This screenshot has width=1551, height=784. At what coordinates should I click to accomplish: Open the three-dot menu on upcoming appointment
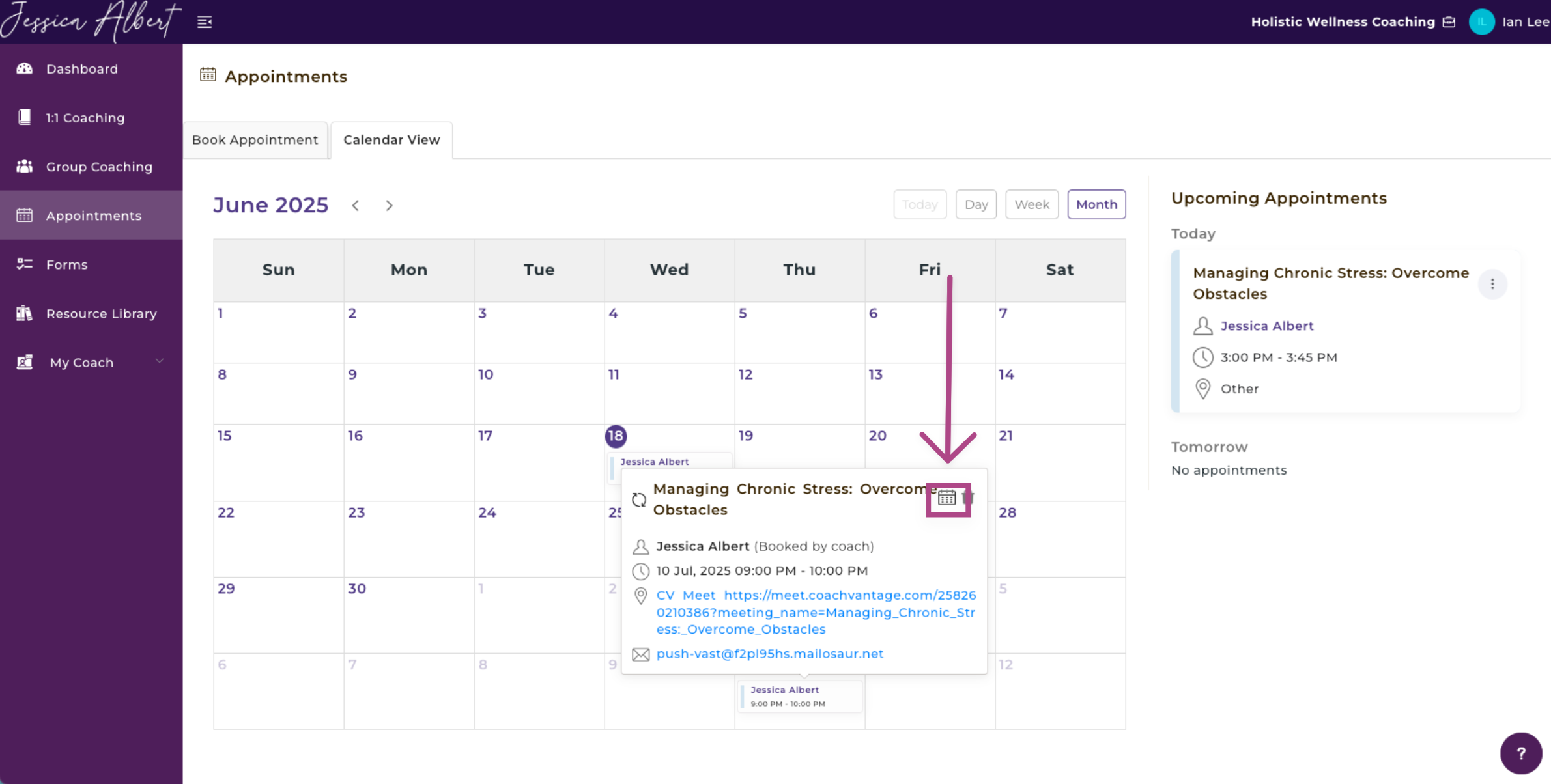[x=1492, y=284]
